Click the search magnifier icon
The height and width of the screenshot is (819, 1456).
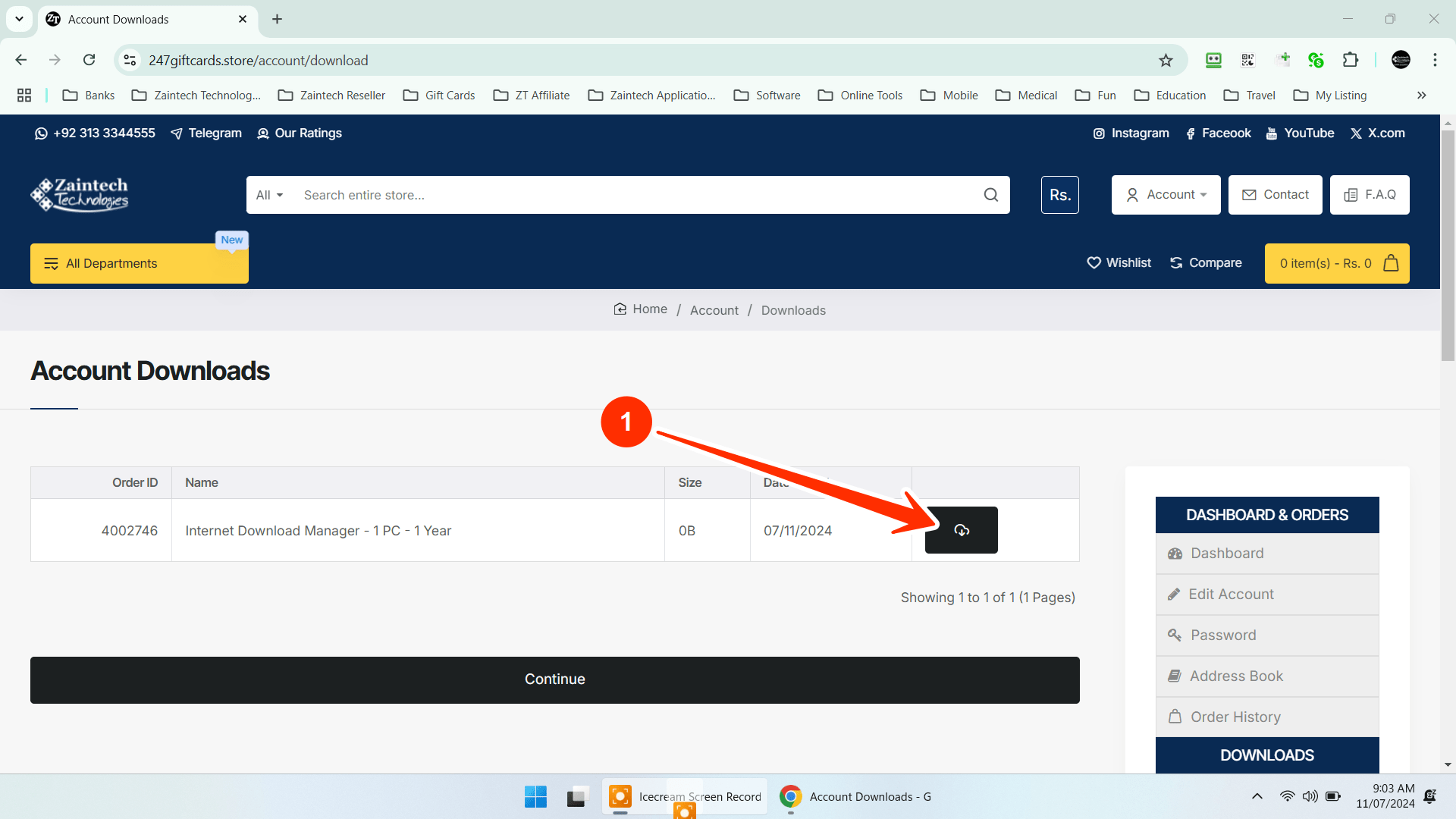pos(990,195)
